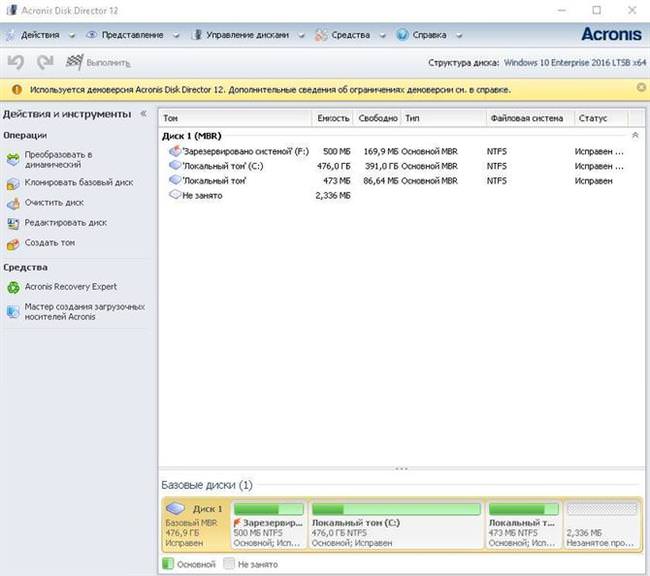
Task: Click the 'Клонировать базовый диск' icon
Action: pos(13,183)
